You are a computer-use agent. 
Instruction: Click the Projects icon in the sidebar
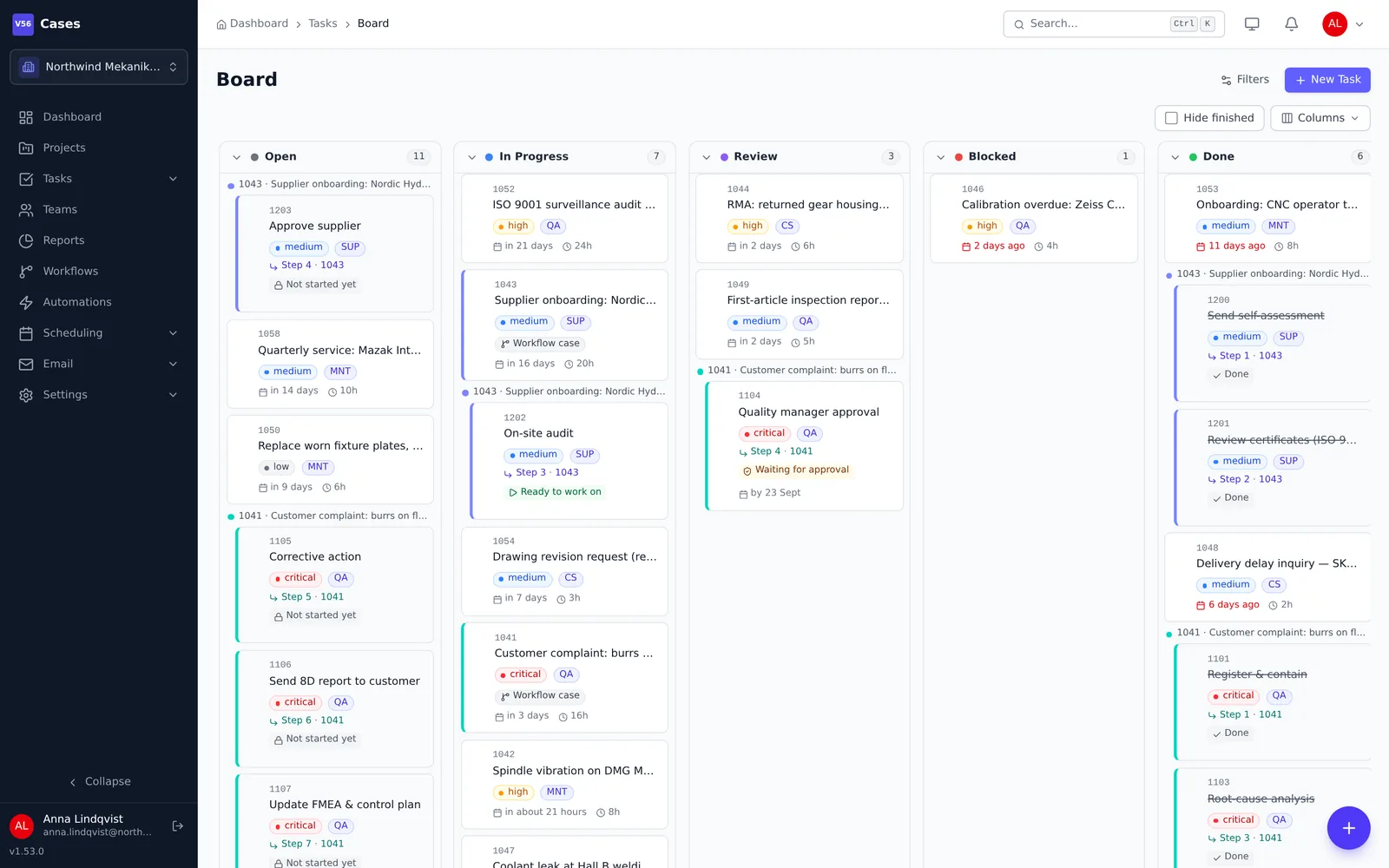click(26, 148)
